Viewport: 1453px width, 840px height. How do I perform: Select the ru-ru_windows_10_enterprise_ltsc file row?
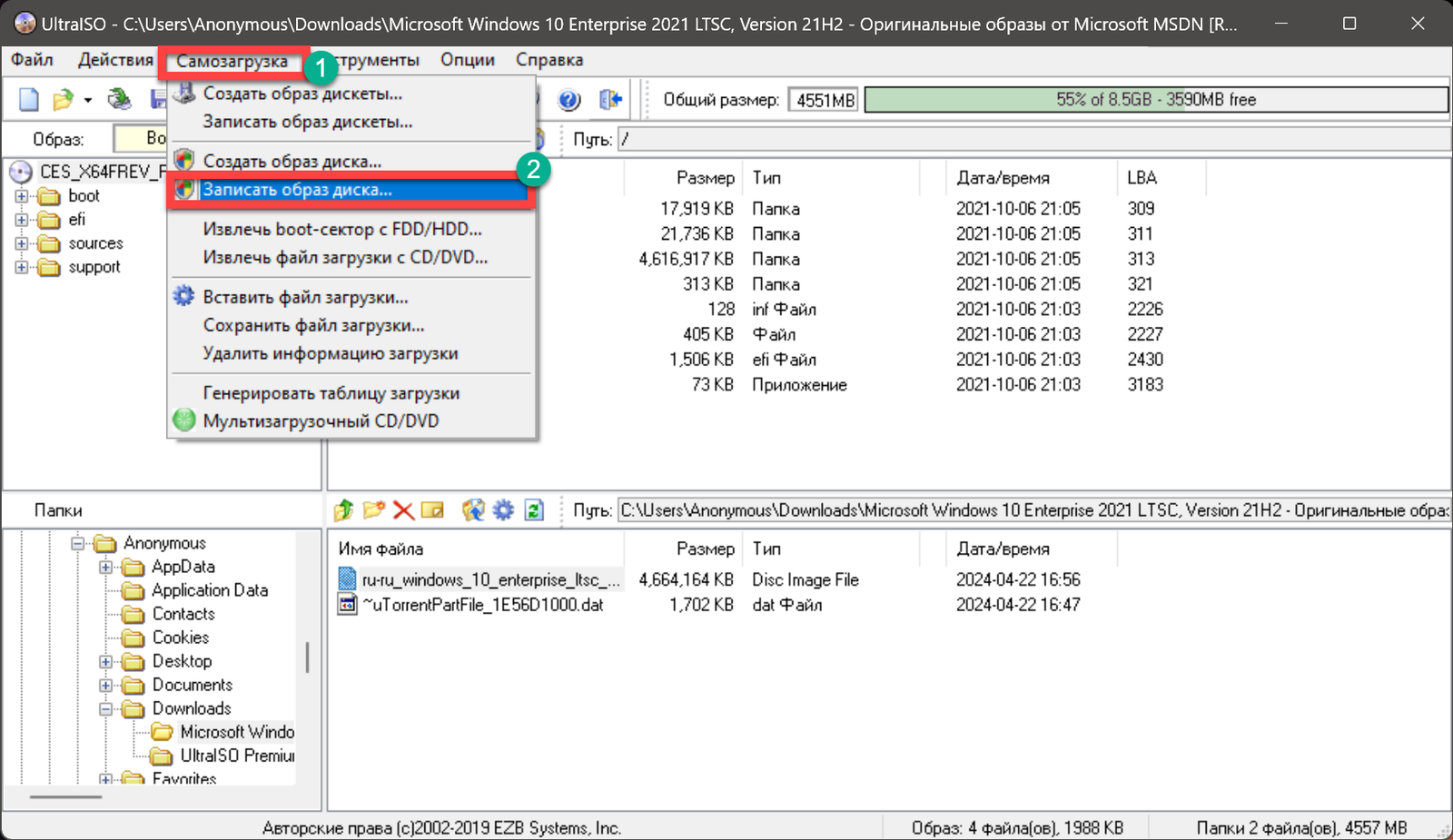(491, 579)
